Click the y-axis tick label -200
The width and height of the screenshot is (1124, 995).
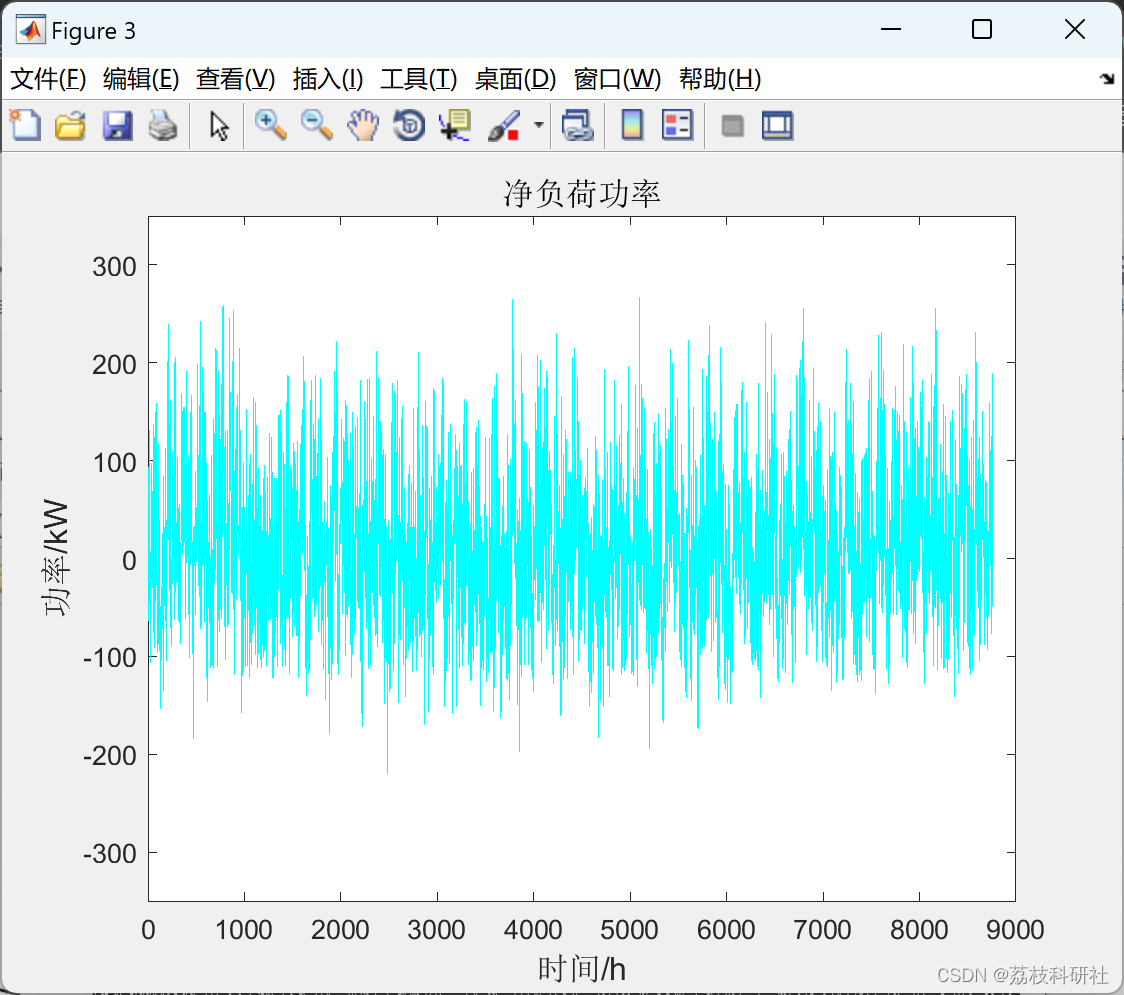coord(110,756)
